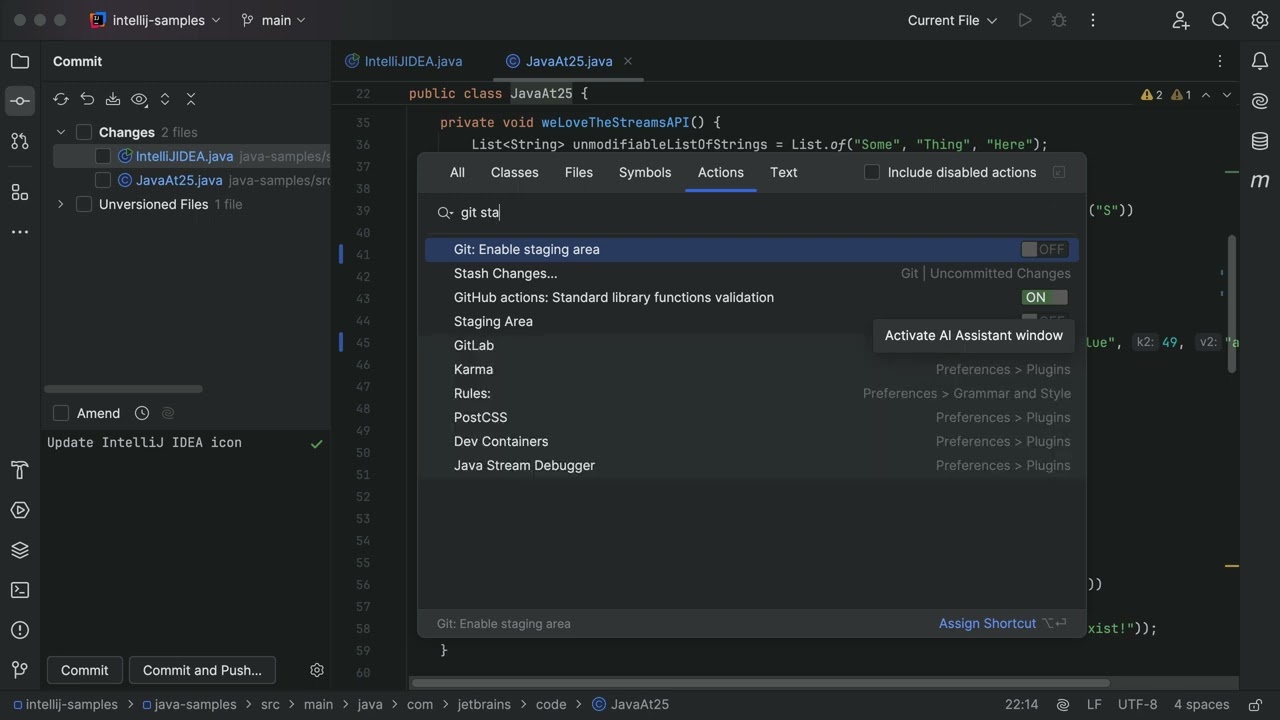Screen dimensions: 1280x720
Task: Tick the IntelliJIDEA.java file checkbox
Action: coord(103,156)
